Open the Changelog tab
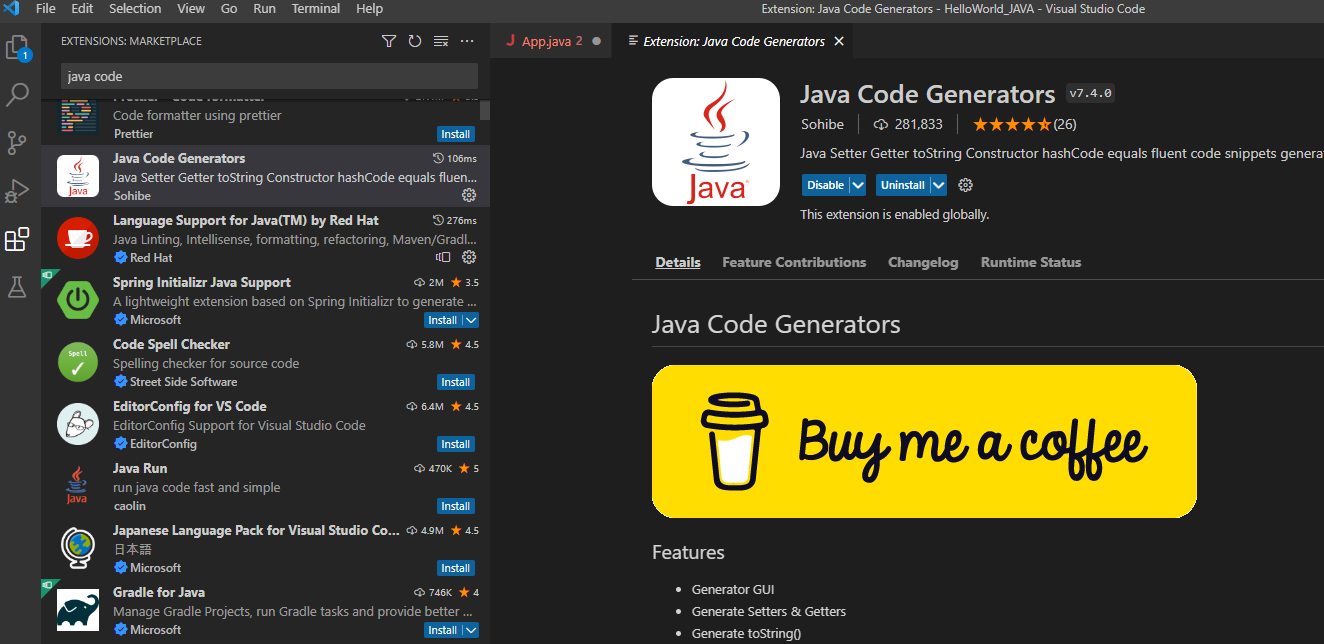 (x=923, y=262)
